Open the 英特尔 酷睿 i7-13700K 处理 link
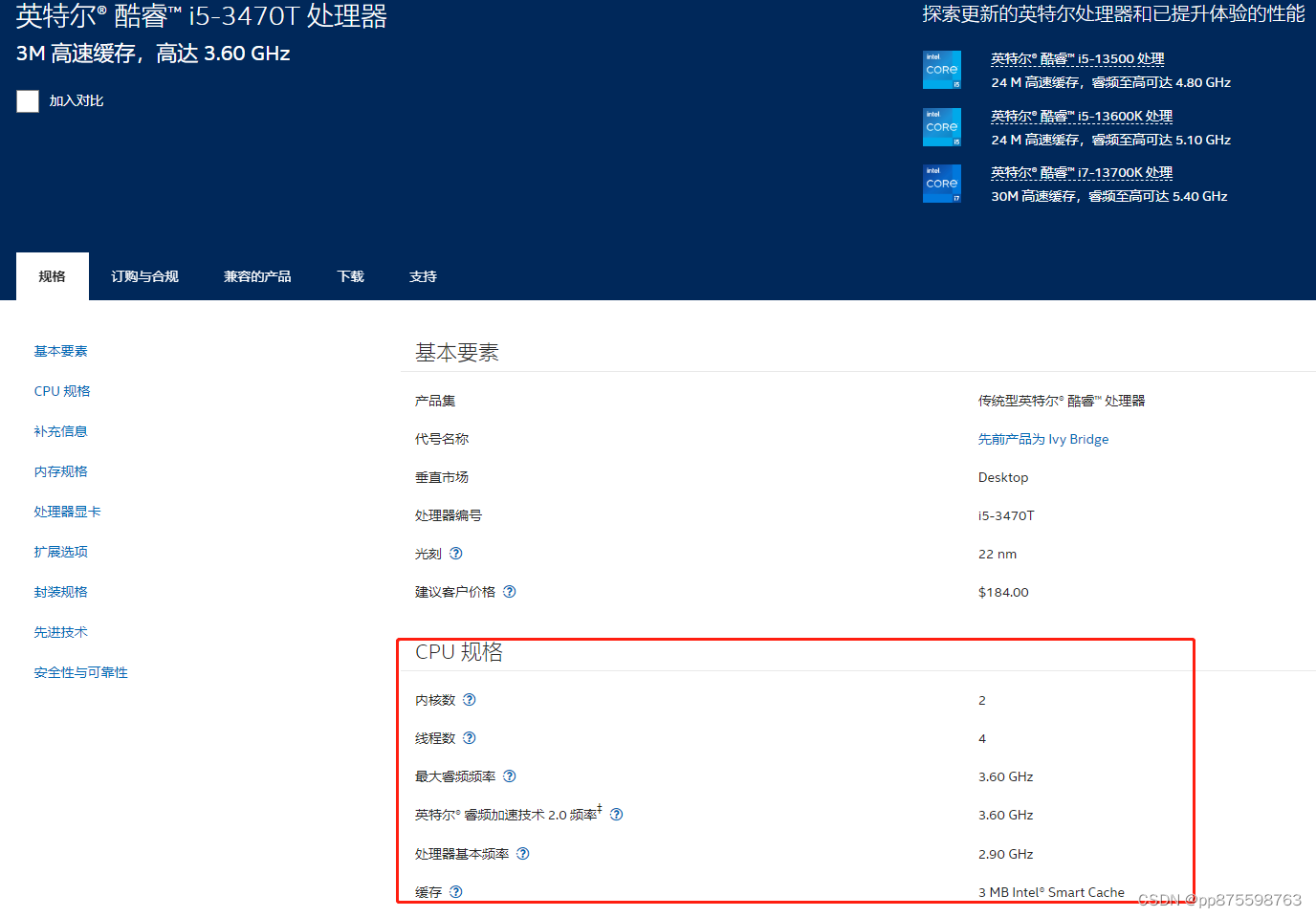The image size is (1316, 917). [x=1082, y=173]
